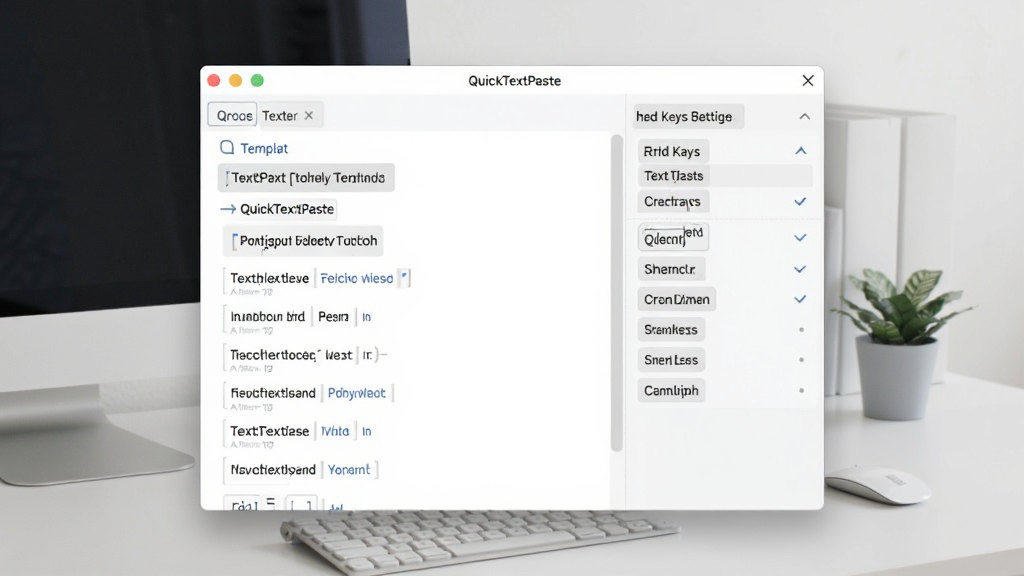1024x576 pixels.
Task: Collapse Rrid Kays section with blue chevron
Action: point(801,151)
